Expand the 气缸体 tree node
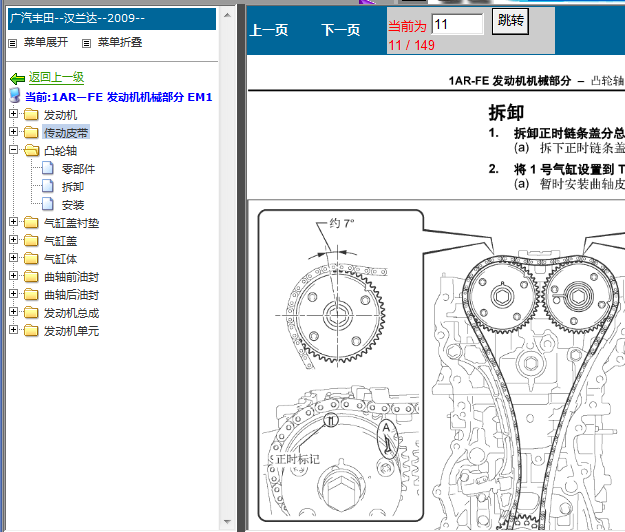This screenshot has width=625, height=532. click(14, 257)
